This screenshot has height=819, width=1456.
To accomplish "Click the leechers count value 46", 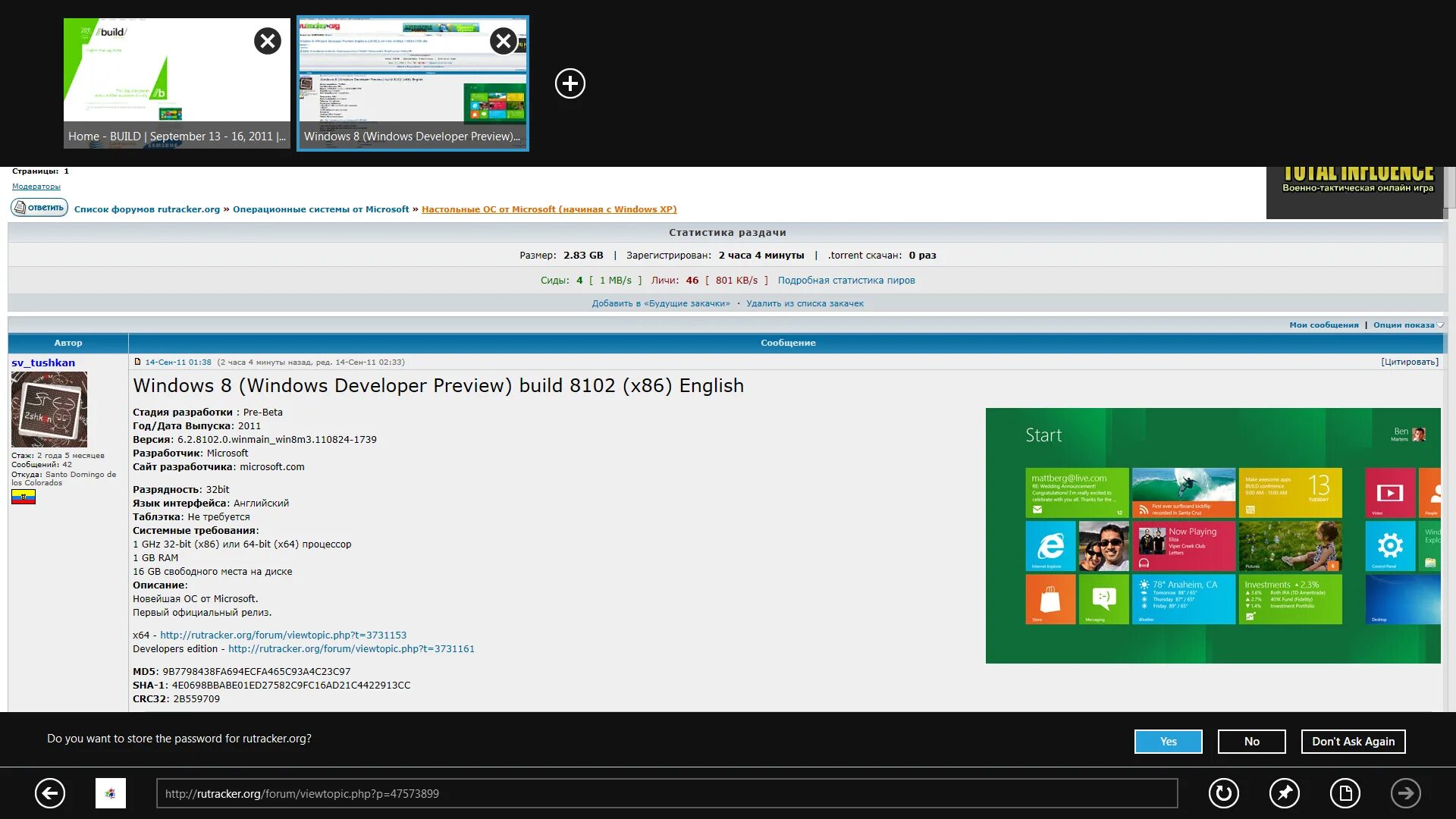I will [692, 281].
